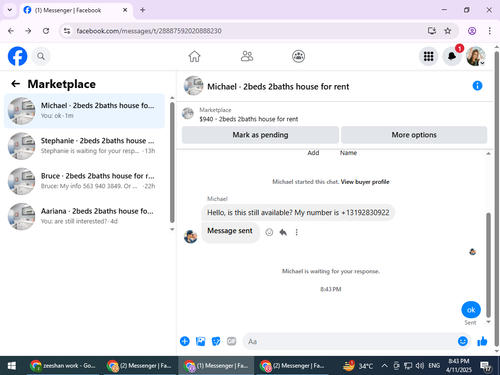The width and height of the screenshot is (500, 375).
Task: Open Stephanie's conversation
Action: 84,146
